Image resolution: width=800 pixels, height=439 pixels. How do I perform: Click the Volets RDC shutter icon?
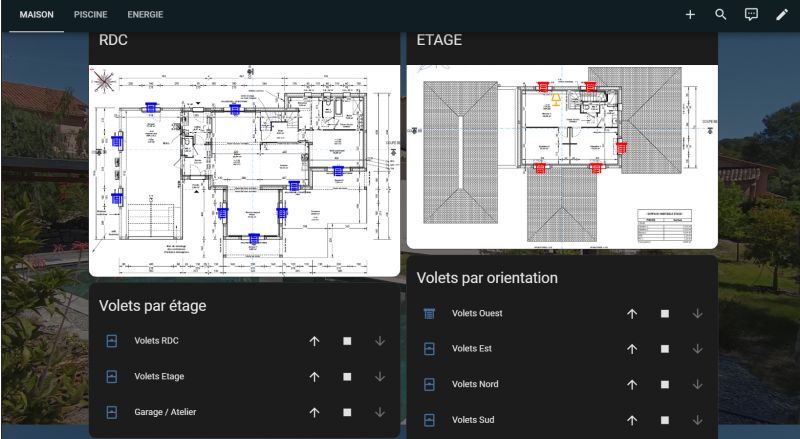click(x=112, y=341)
